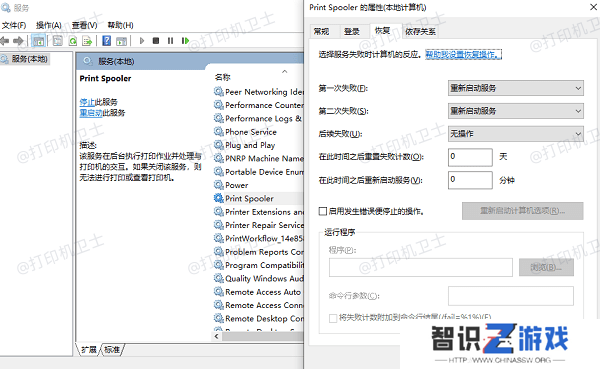Select the Performance Logs & service row
The image size is (600, 369).
258,118
